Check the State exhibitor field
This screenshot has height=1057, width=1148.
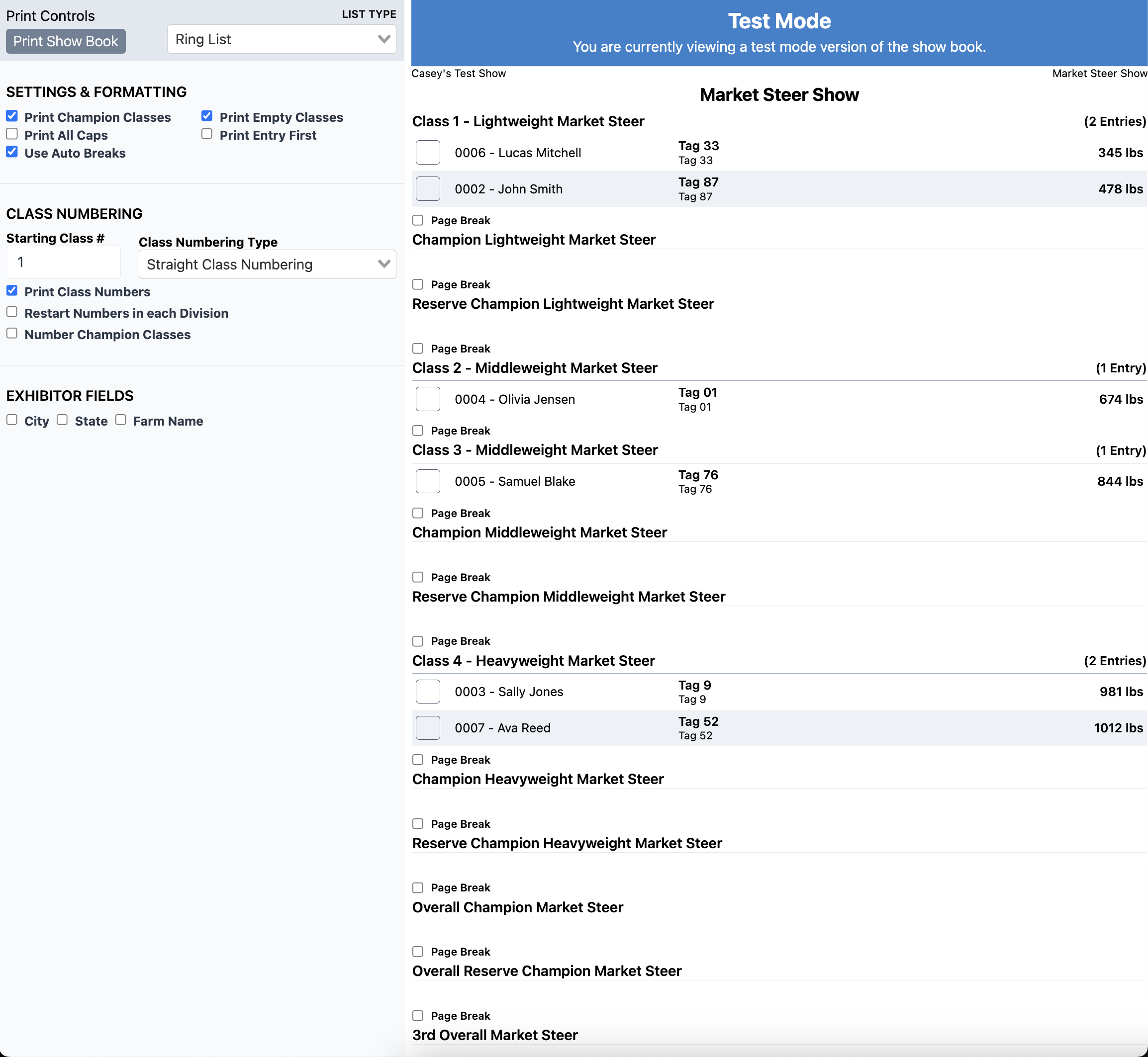62,420
